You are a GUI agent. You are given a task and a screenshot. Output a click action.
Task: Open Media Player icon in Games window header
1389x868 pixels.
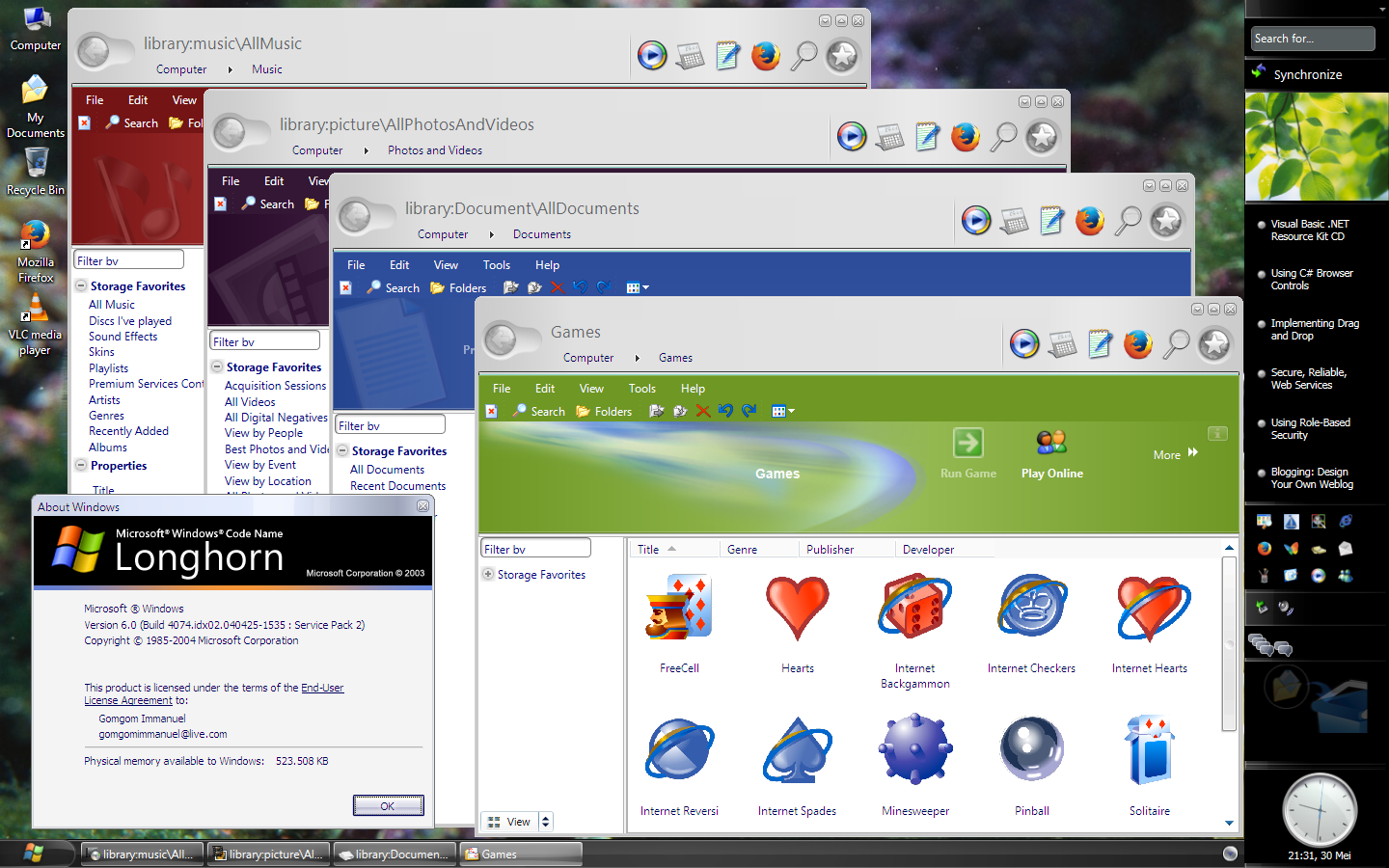click(x=1024, y=343)
